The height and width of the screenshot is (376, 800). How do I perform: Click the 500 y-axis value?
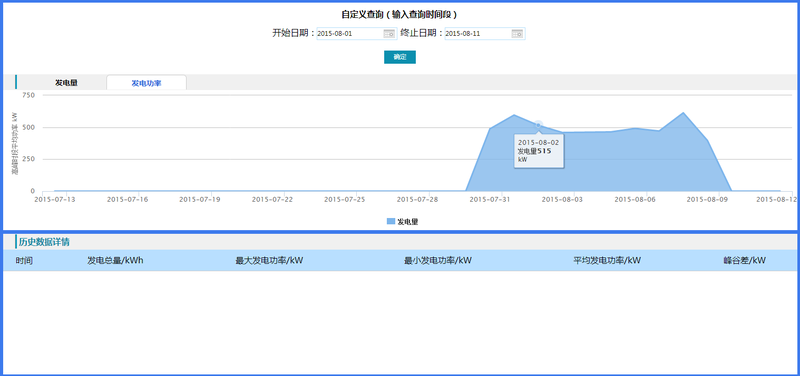29,127
